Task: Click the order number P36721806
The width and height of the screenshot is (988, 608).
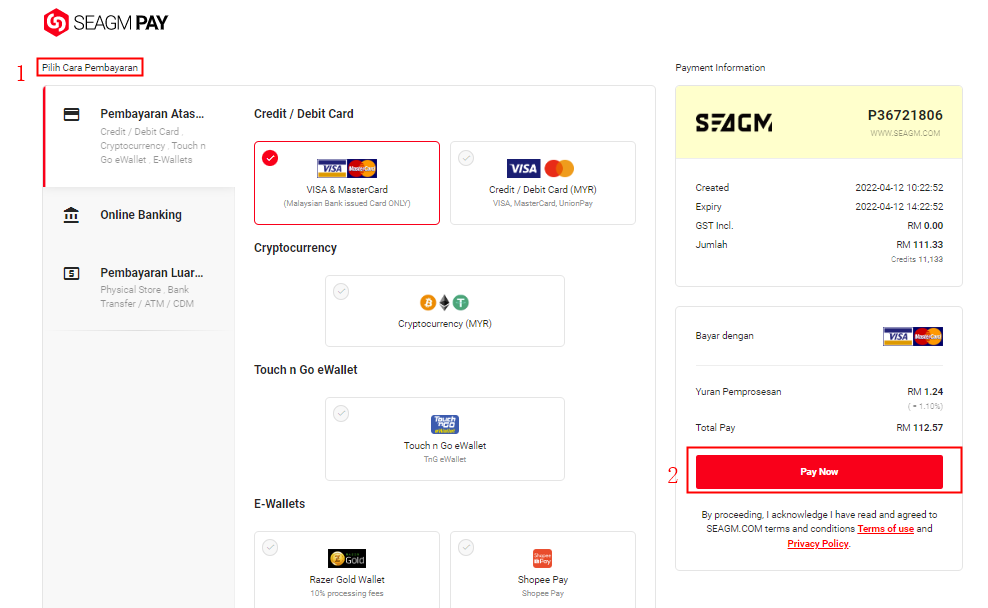Action: tap(905, 115)
